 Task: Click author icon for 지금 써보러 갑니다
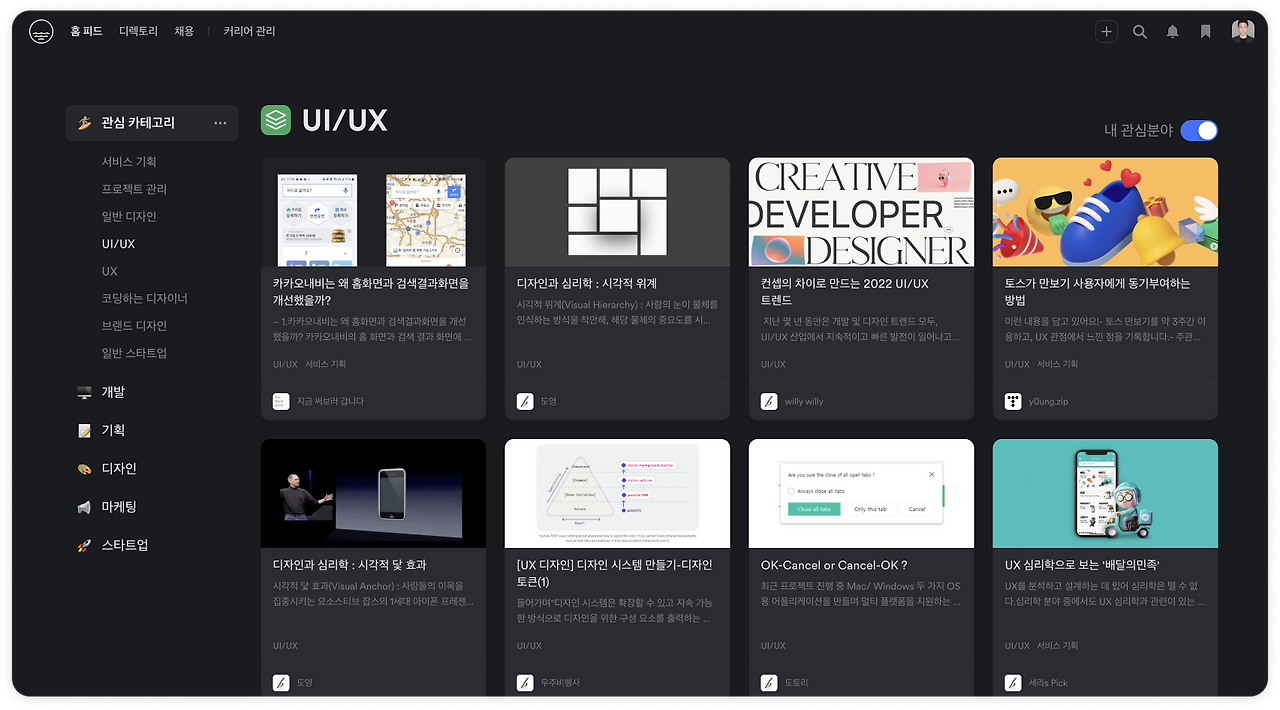pos(281,401)
